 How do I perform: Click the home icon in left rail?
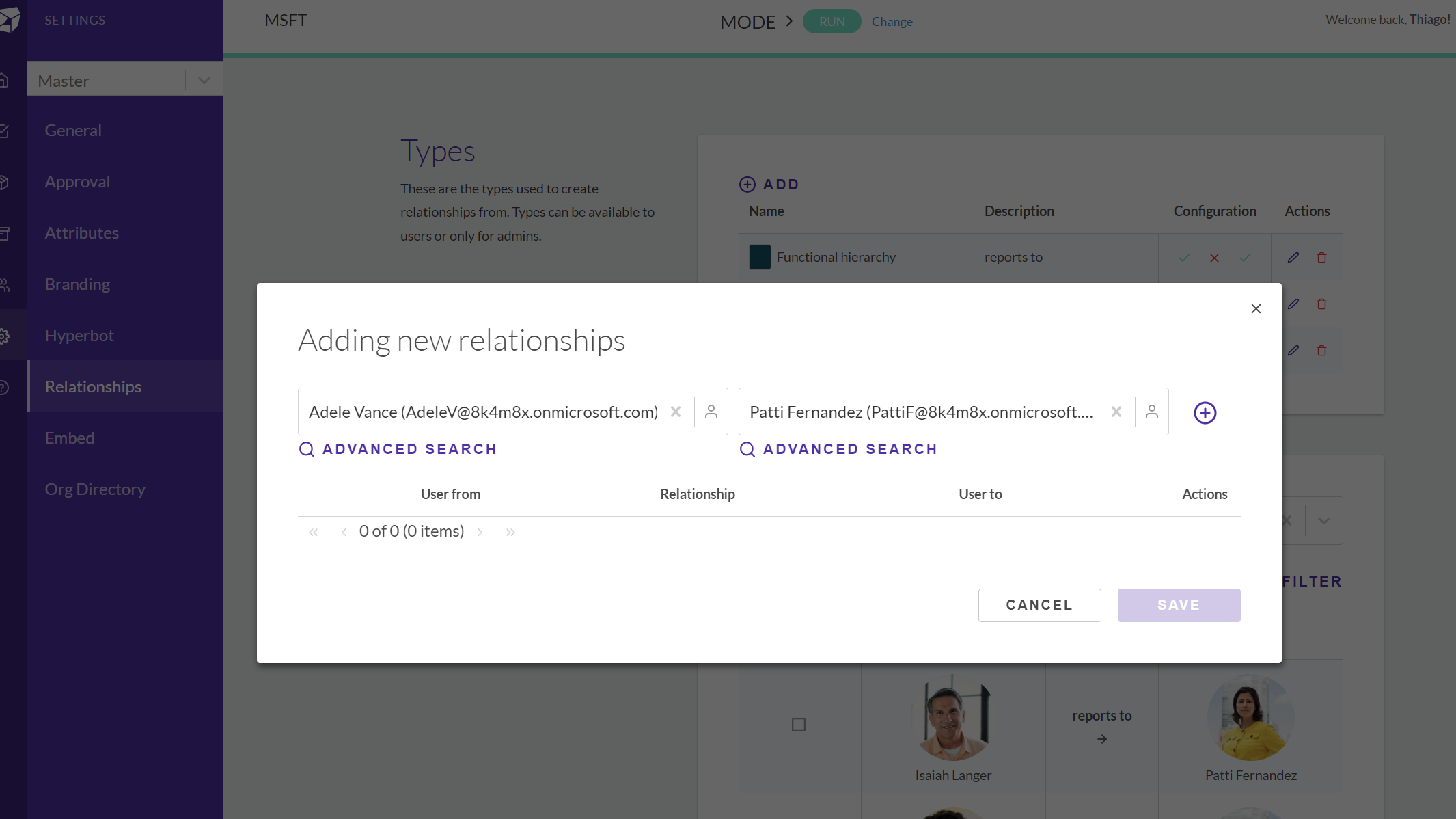(x=4, y=81)
